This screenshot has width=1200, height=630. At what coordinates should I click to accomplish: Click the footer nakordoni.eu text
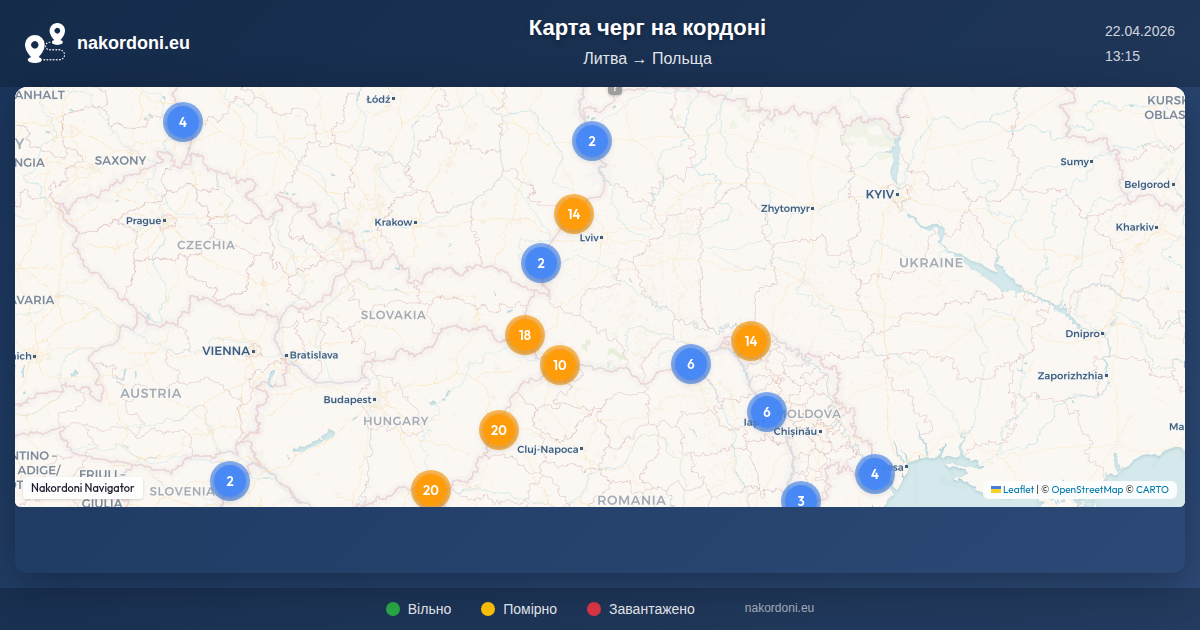779,608
